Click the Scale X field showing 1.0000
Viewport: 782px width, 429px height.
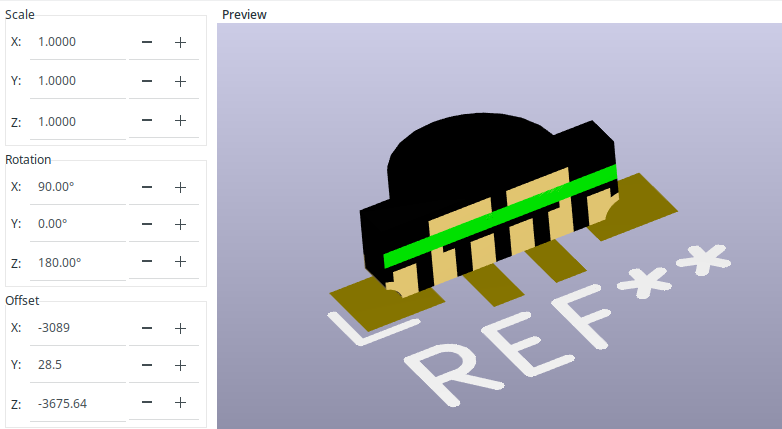click(x=78, y=42)
